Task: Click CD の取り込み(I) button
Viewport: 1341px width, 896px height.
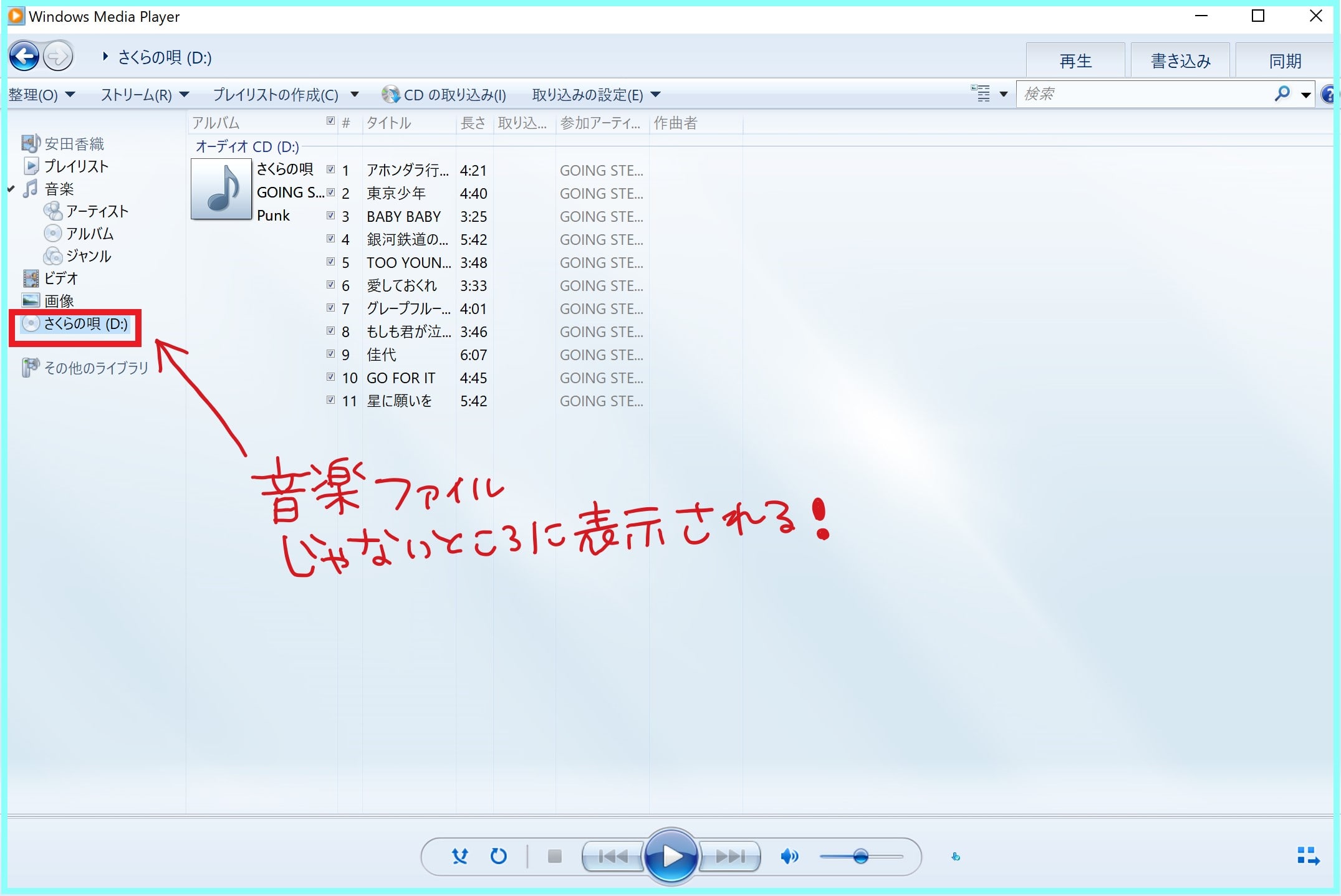Action: tap(444, 95)
